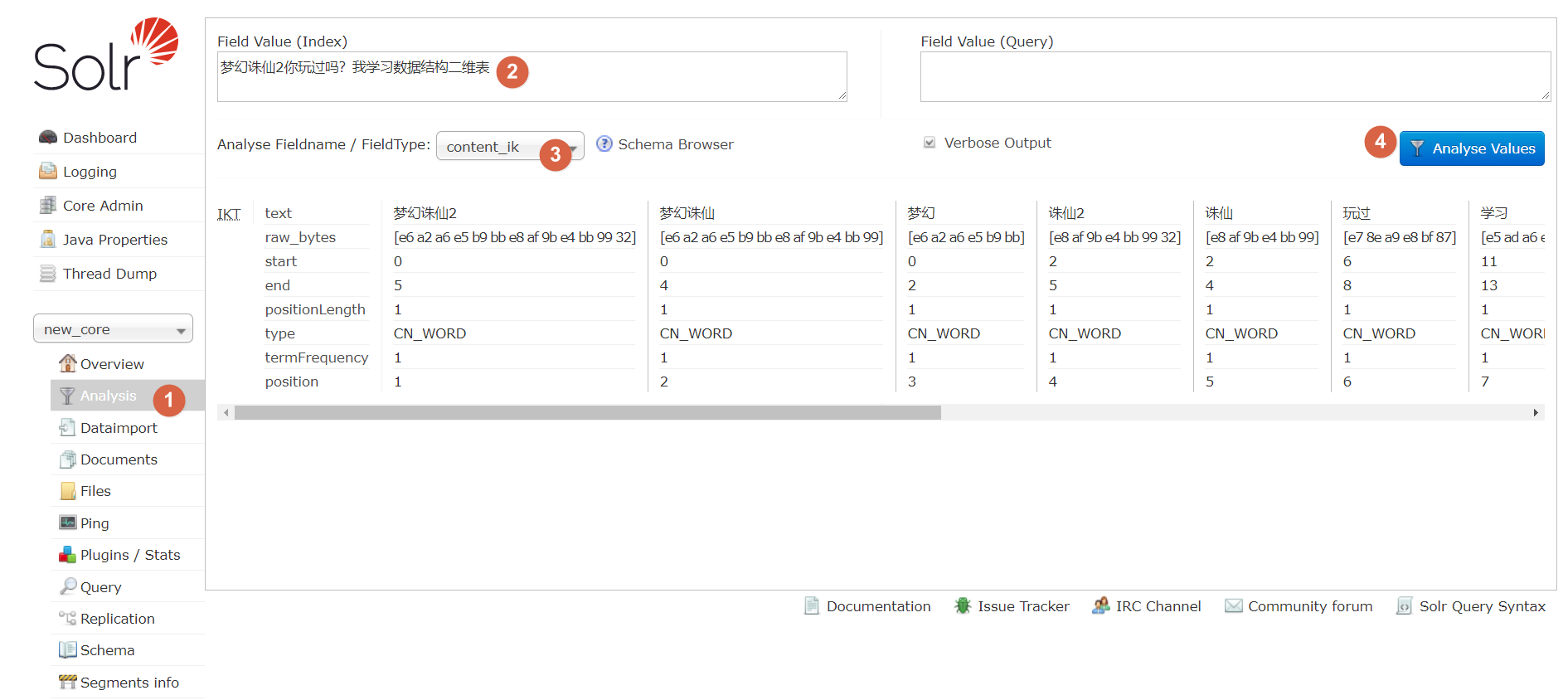Open Plugins / Stats
The width and height of the screenshot is (1568, 700).
[130, 554]
